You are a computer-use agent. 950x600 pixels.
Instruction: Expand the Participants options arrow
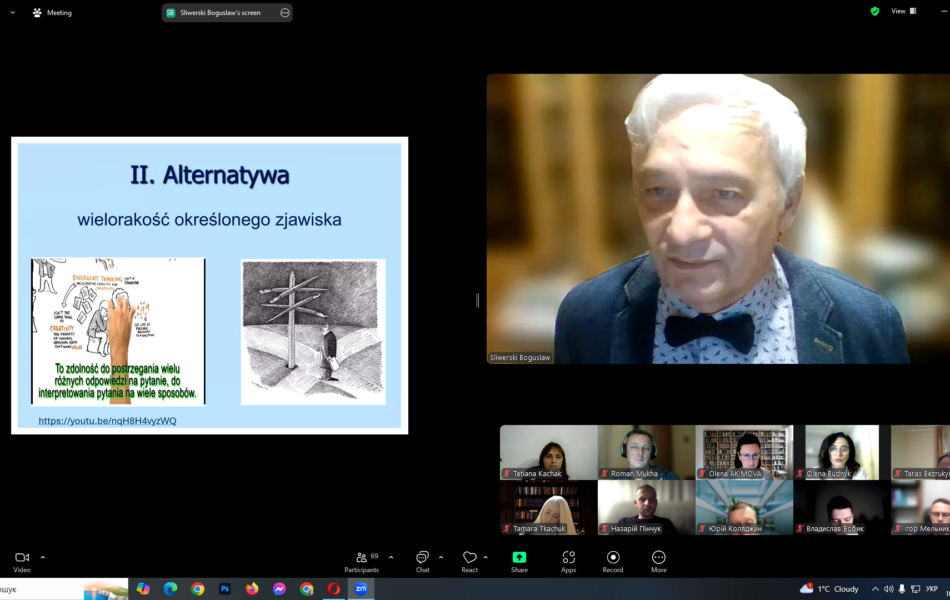point(391,557)
